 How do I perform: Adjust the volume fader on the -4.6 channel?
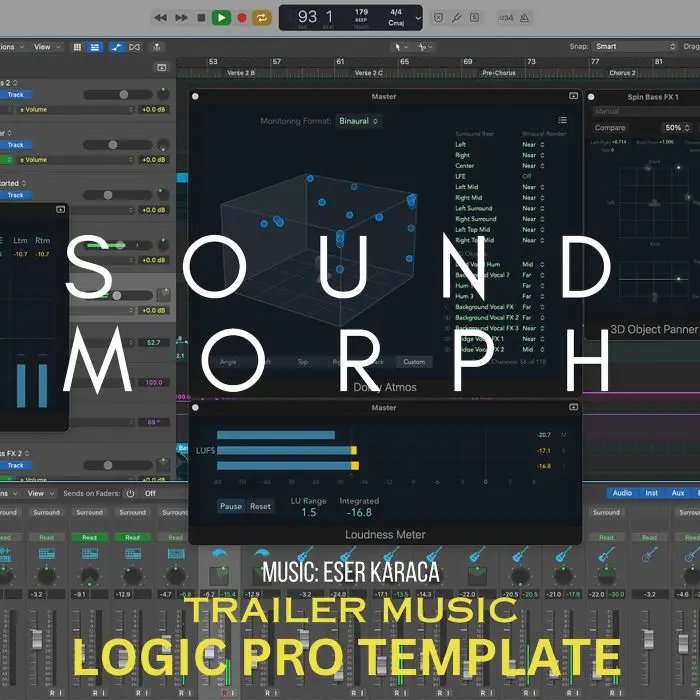point(683,643)
